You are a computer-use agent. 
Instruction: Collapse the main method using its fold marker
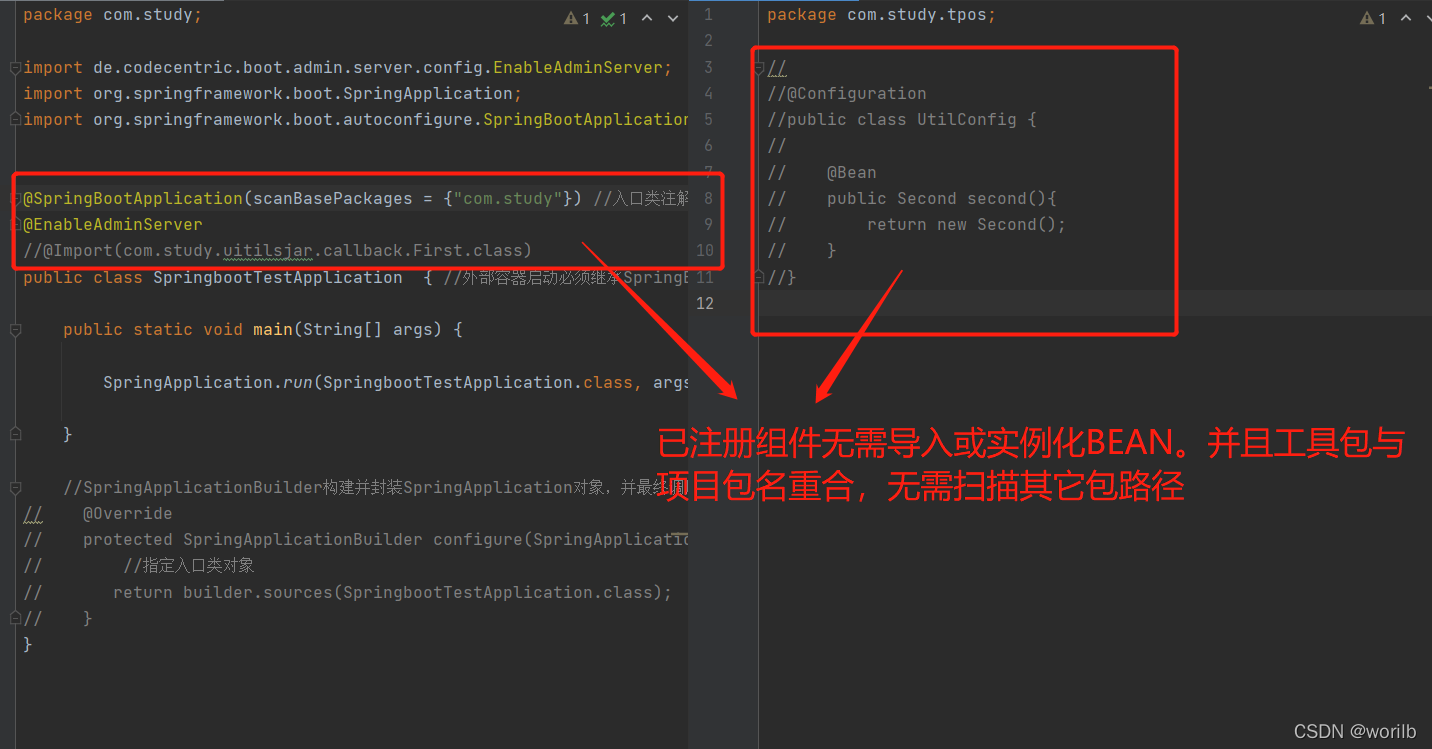point(15,329)
